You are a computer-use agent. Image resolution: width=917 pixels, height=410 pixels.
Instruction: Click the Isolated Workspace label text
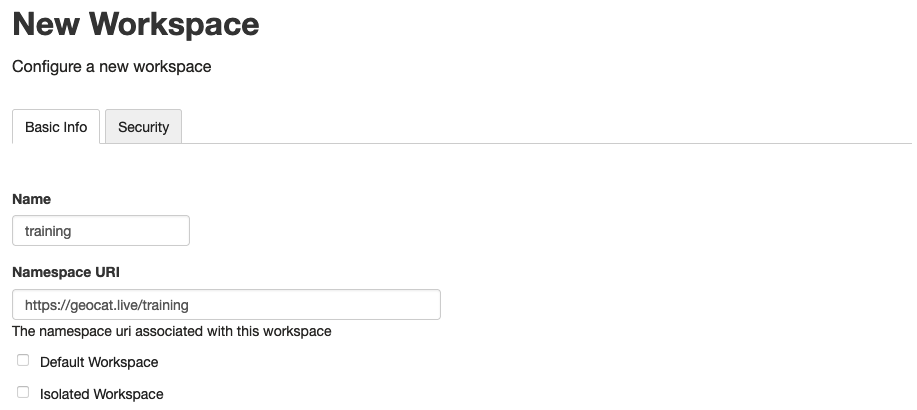click(102, 394)
